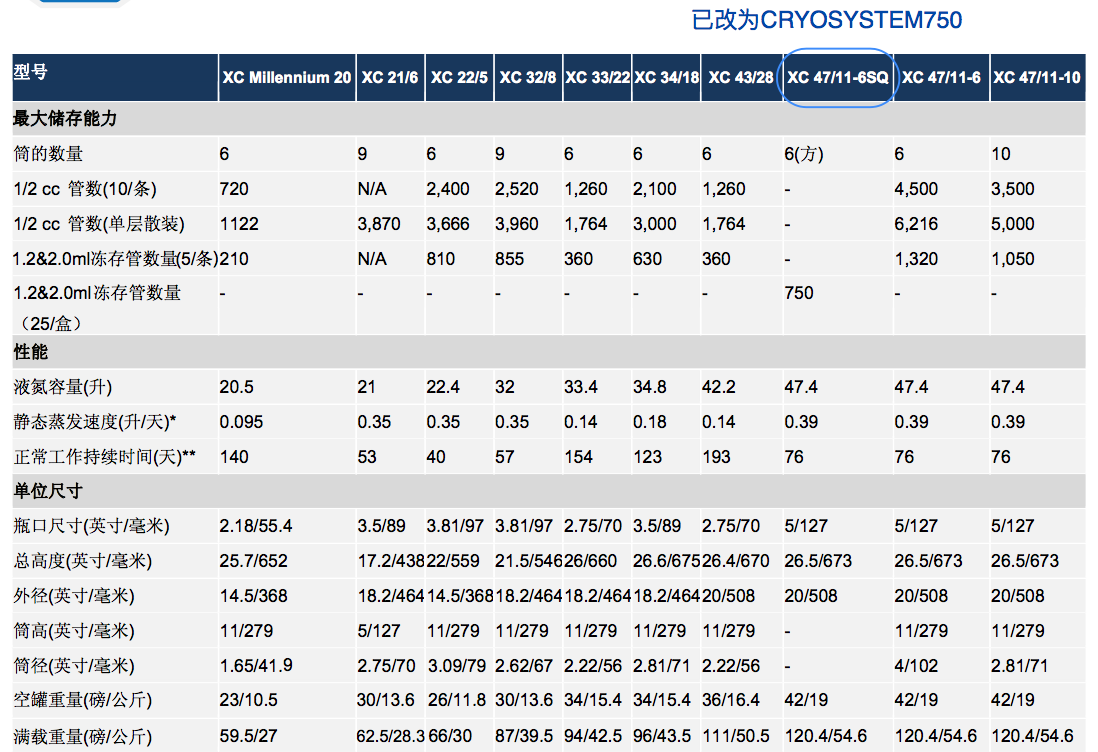
Task: Select the XC 47/11-10 column header
Action: coord(1036,78)
